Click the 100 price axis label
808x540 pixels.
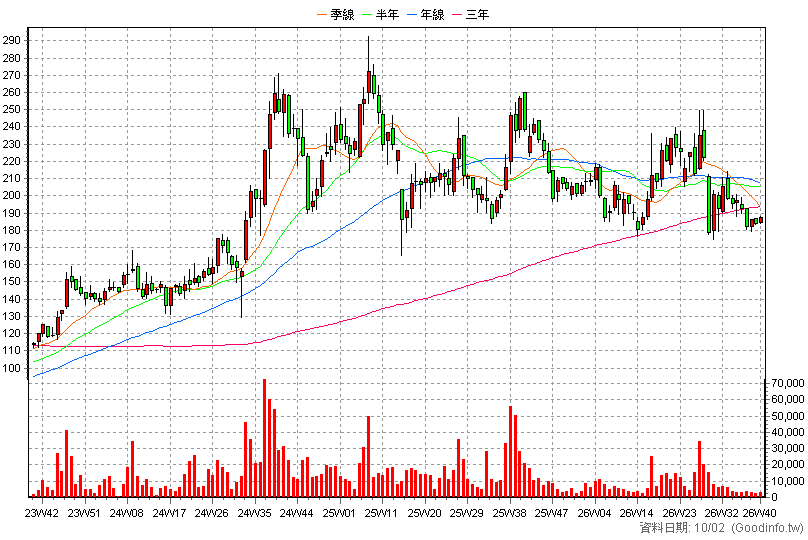(11, 367)
